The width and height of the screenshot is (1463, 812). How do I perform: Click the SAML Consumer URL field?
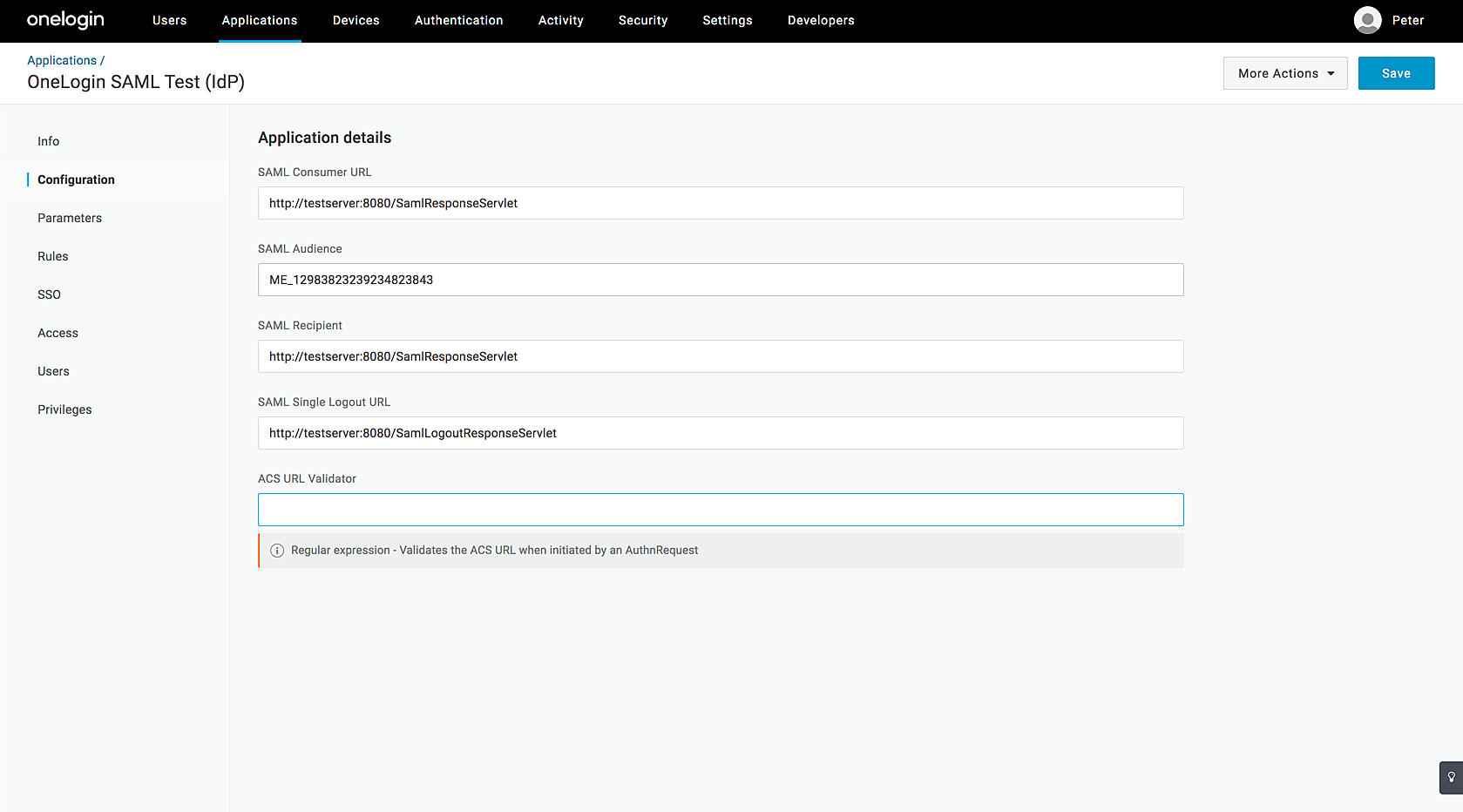click(x=720, y=203)
